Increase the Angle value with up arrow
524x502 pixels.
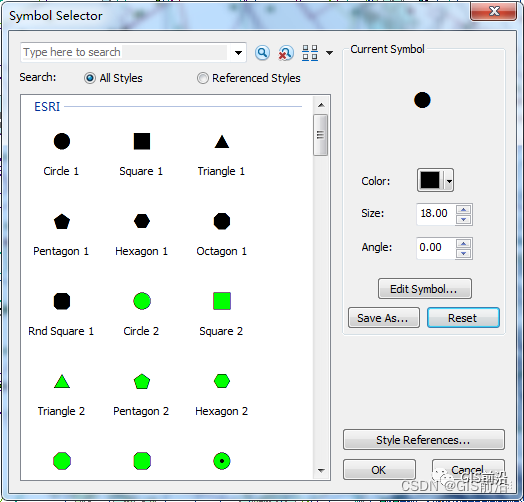point(464,243)
